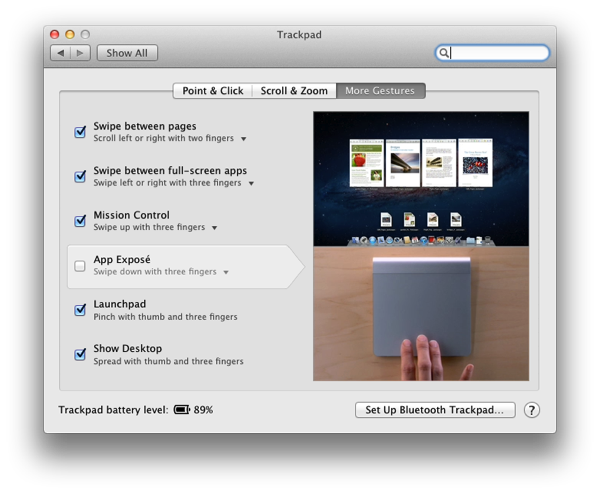600x494 pixels.
Task: Open dropdown for Swipe left or right with three fingers
Action: tap(251, 183)
